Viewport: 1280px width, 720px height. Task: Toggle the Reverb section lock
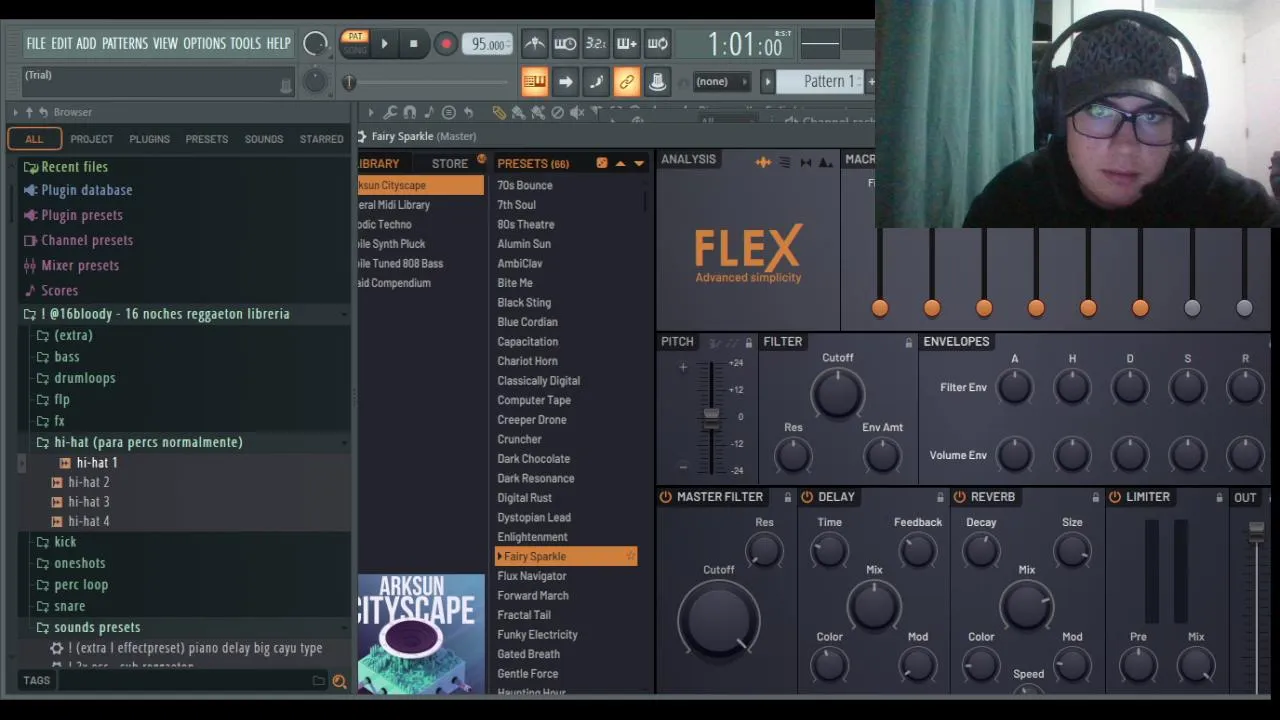(1095, 497)
